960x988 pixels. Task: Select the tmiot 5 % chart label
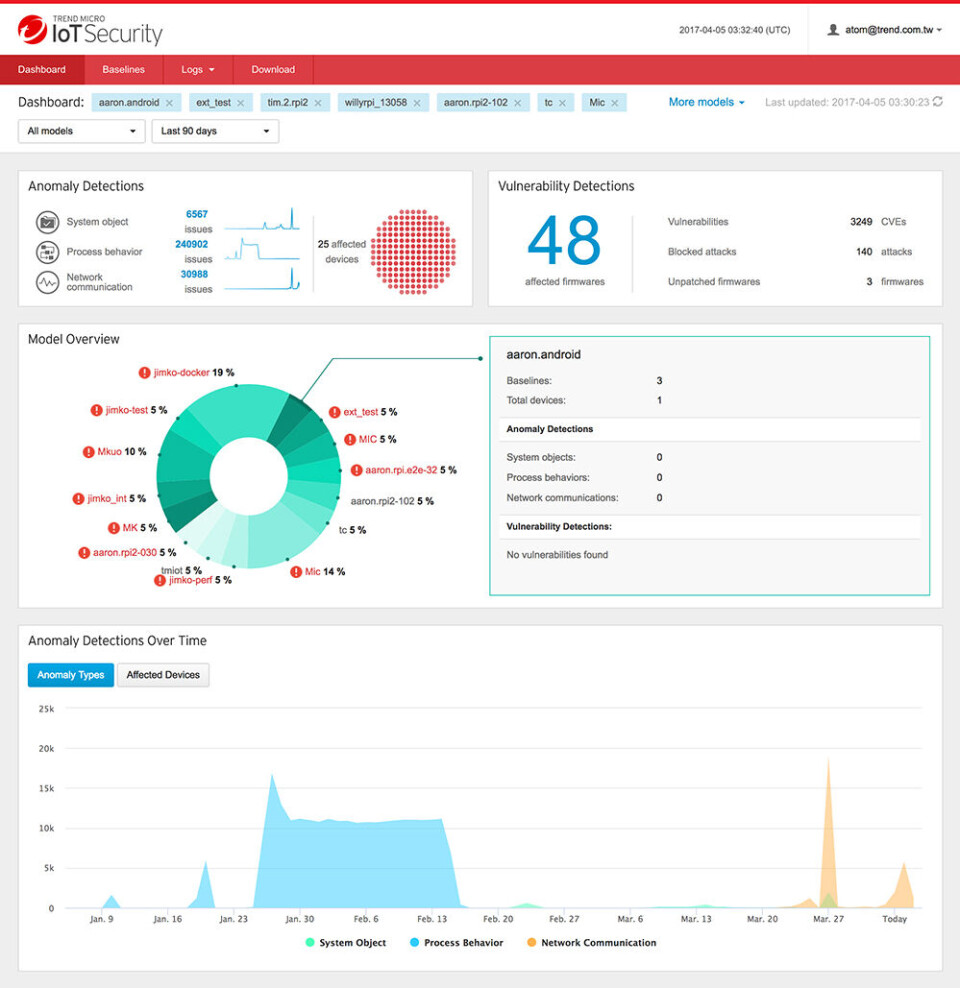181,570
